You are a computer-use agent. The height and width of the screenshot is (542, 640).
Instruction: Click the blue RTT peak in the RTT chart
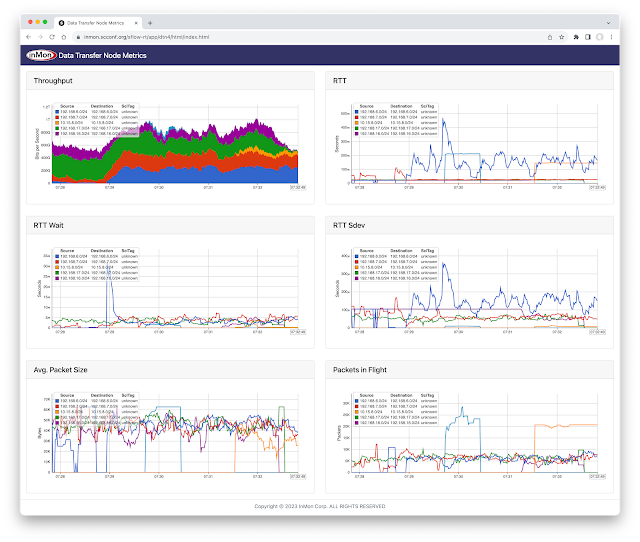[444, 120]
